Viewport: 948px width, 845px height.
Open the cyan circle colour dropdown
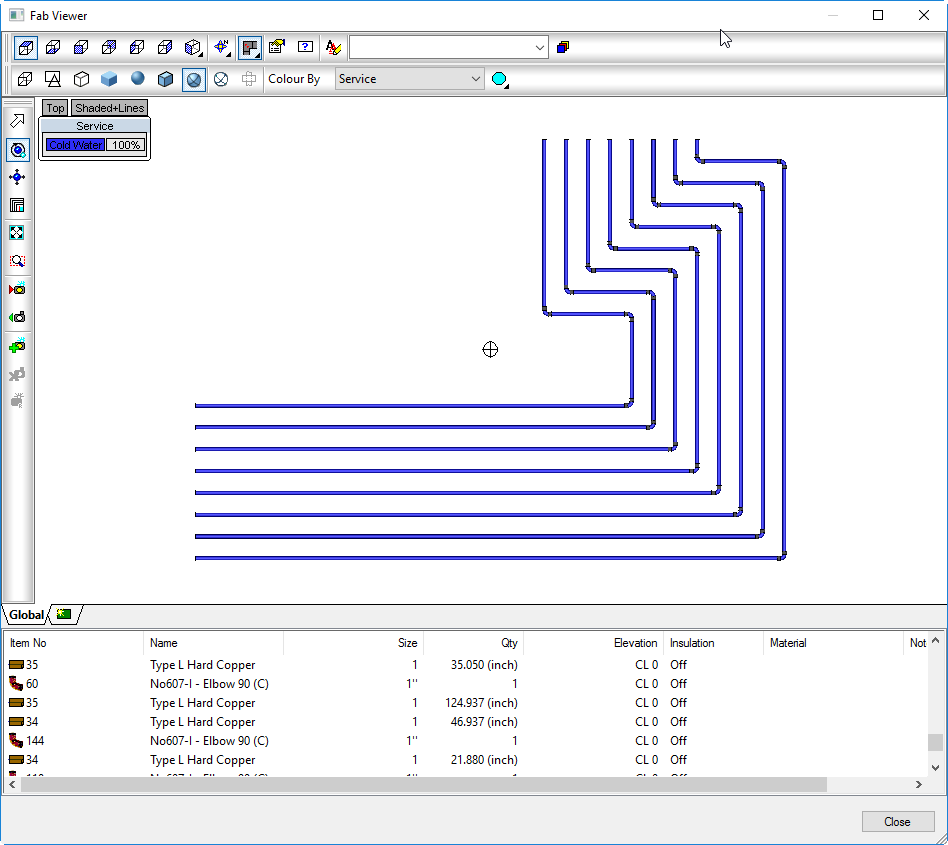click(x=499, y=79)
